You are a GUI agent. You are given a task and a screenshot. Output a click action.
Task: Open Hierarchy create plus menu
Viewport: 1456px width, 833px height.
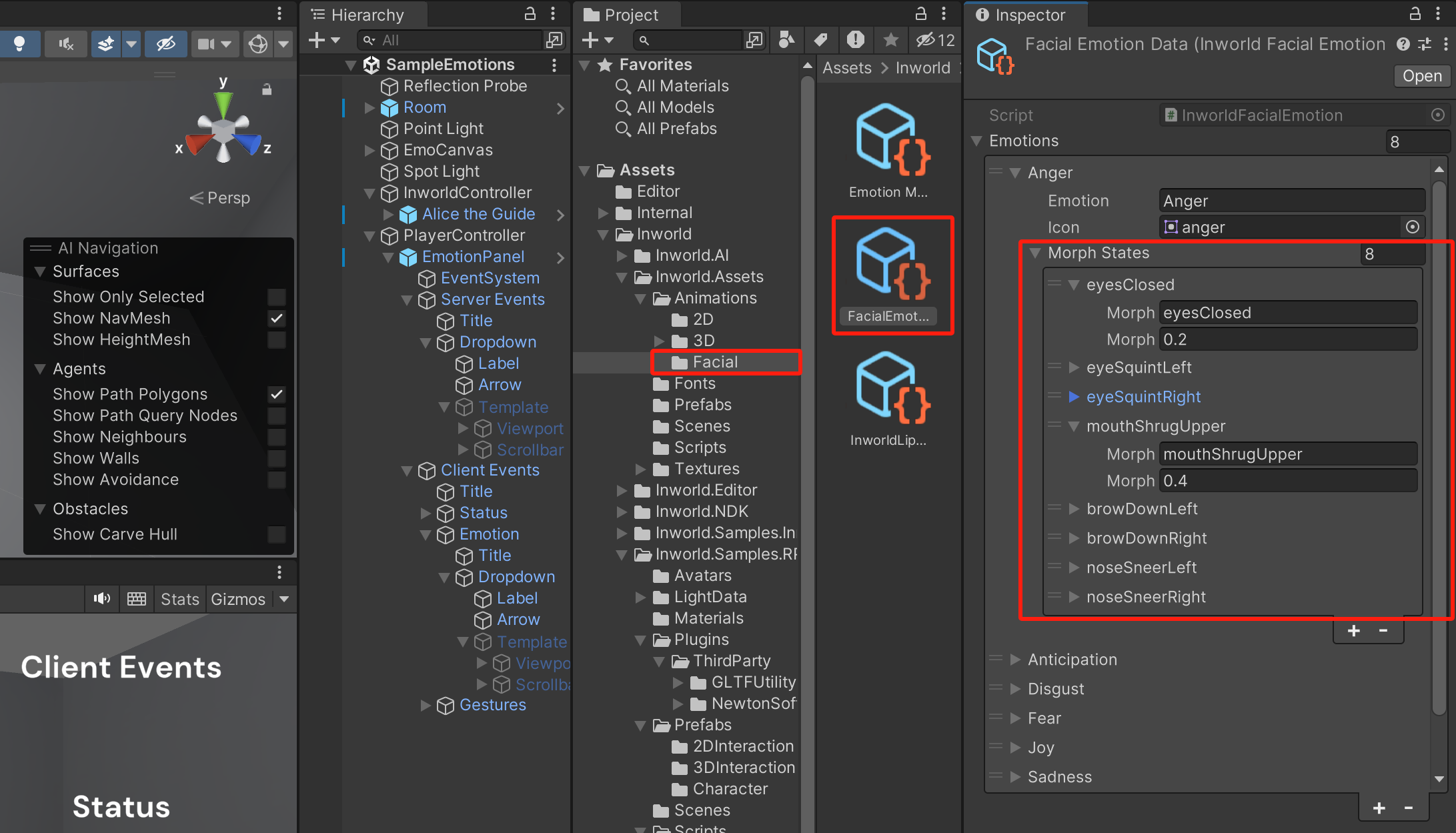point(324,40)
